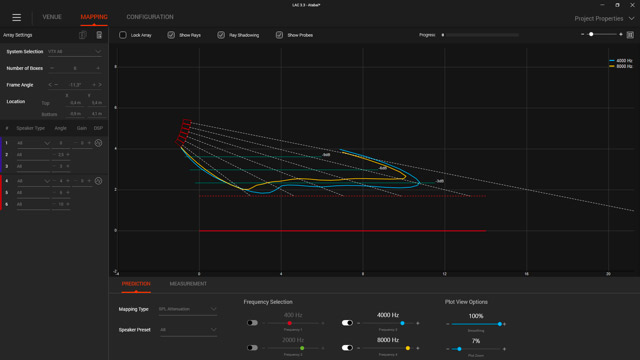Uncheck the Show Rays checkbox

[x=171, y=35]
